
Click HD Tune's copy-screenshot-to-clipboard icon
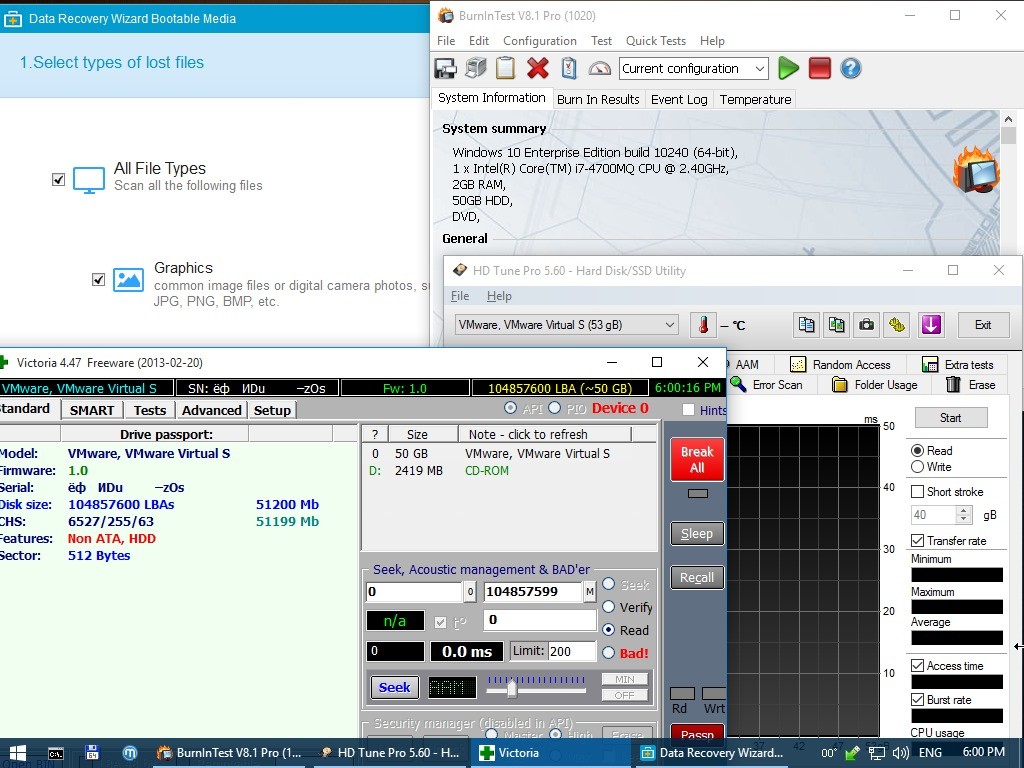[837, 325]
